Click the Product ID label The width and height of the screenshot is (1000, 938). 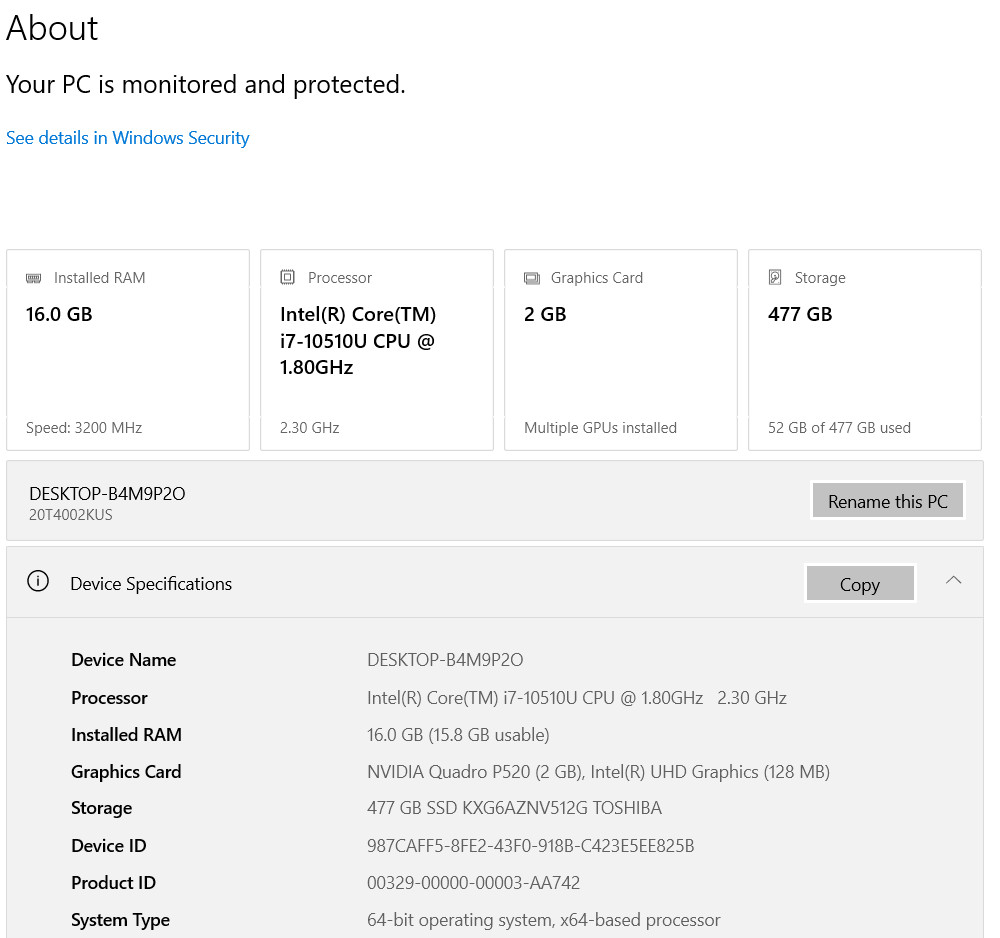(114, 883)
